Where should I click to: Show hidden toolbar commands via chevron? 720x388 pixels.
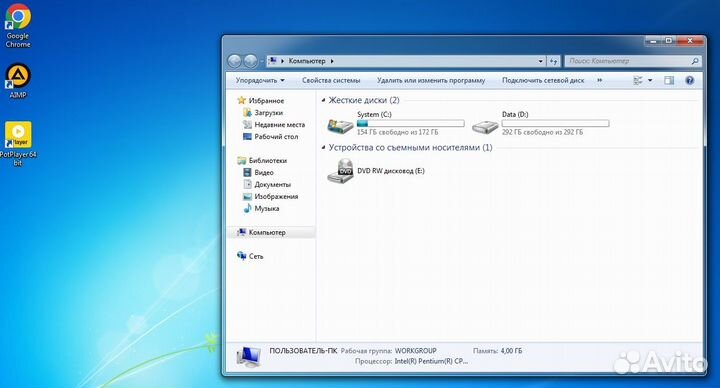click(x=599, y=80)
